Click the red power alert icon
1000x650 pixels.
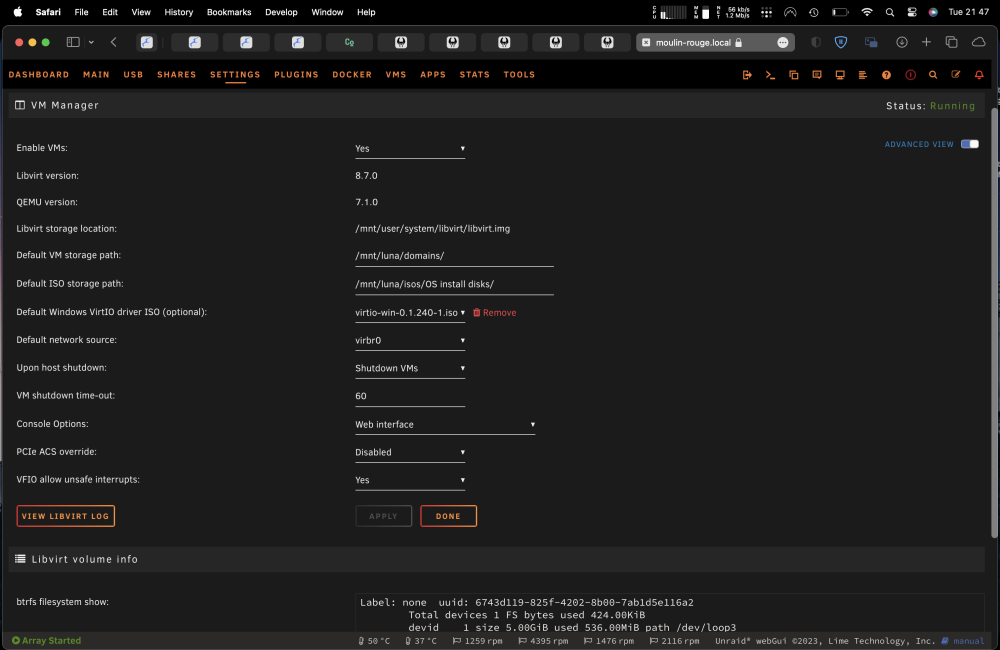point(910,75)
